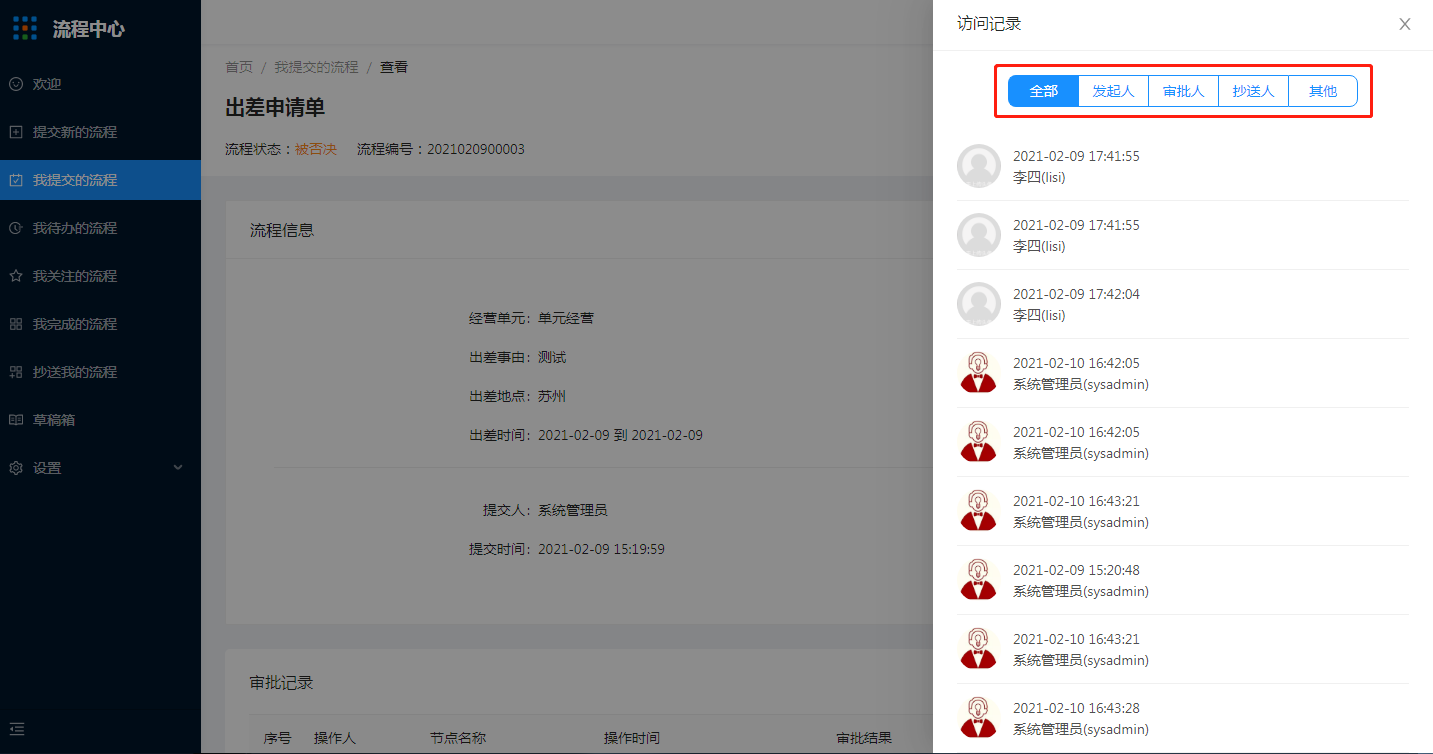Click the 设置 gear icon
Image resolution: width=1433 pixels, height=754 pixels.
point(16,468)
